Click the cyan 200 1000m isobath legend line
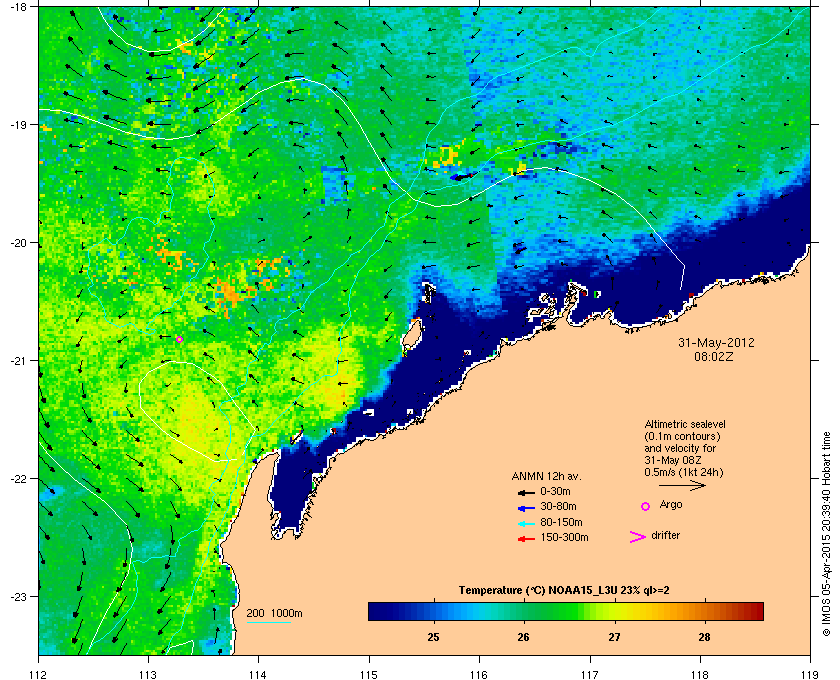Screen dimensions: 840x680 (x=268, y=622)
